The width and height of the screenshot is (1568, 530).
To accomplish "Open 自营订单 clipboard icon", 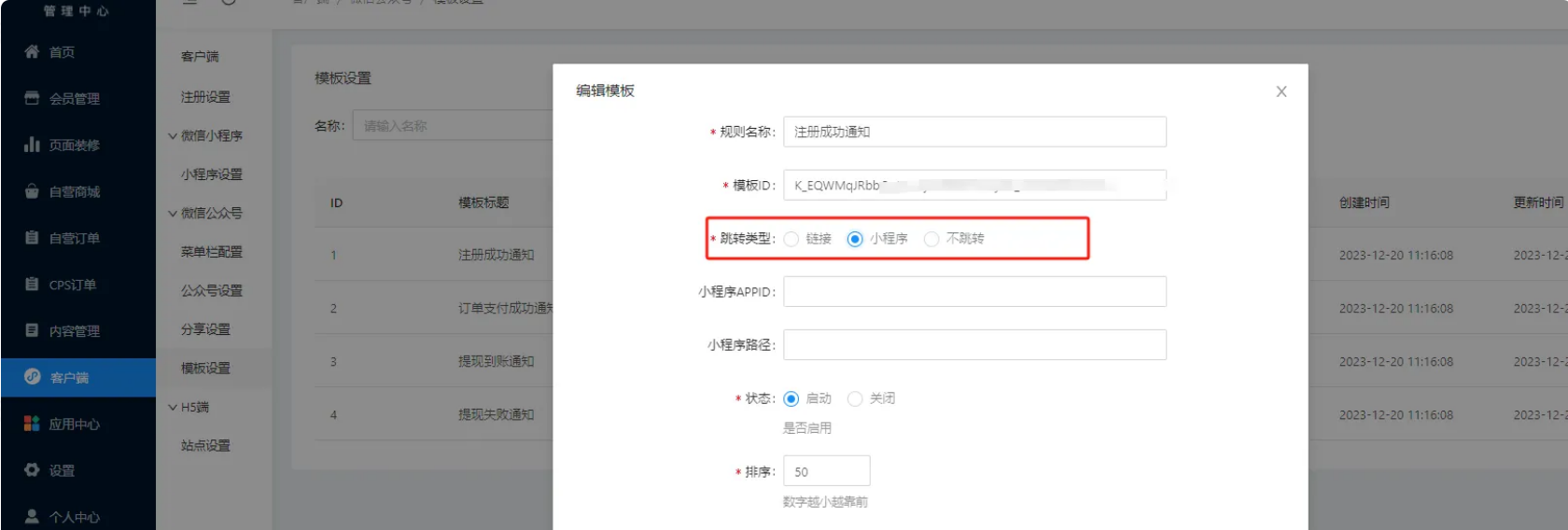I will click(32, 238).
